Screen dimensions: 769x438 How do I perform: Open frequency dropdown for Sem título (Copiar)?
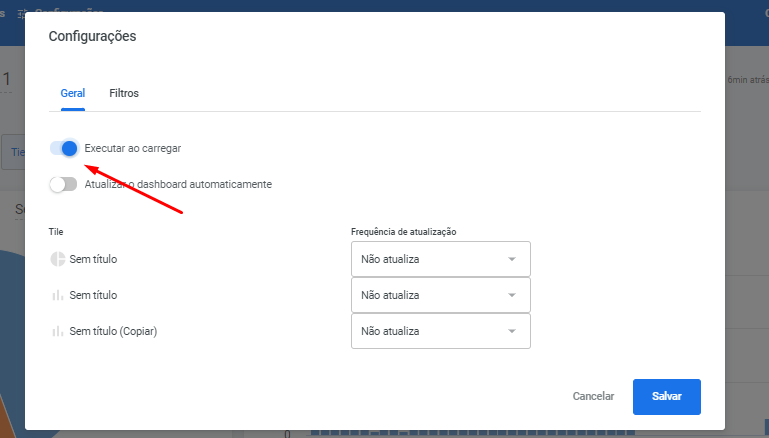(440, 331)
